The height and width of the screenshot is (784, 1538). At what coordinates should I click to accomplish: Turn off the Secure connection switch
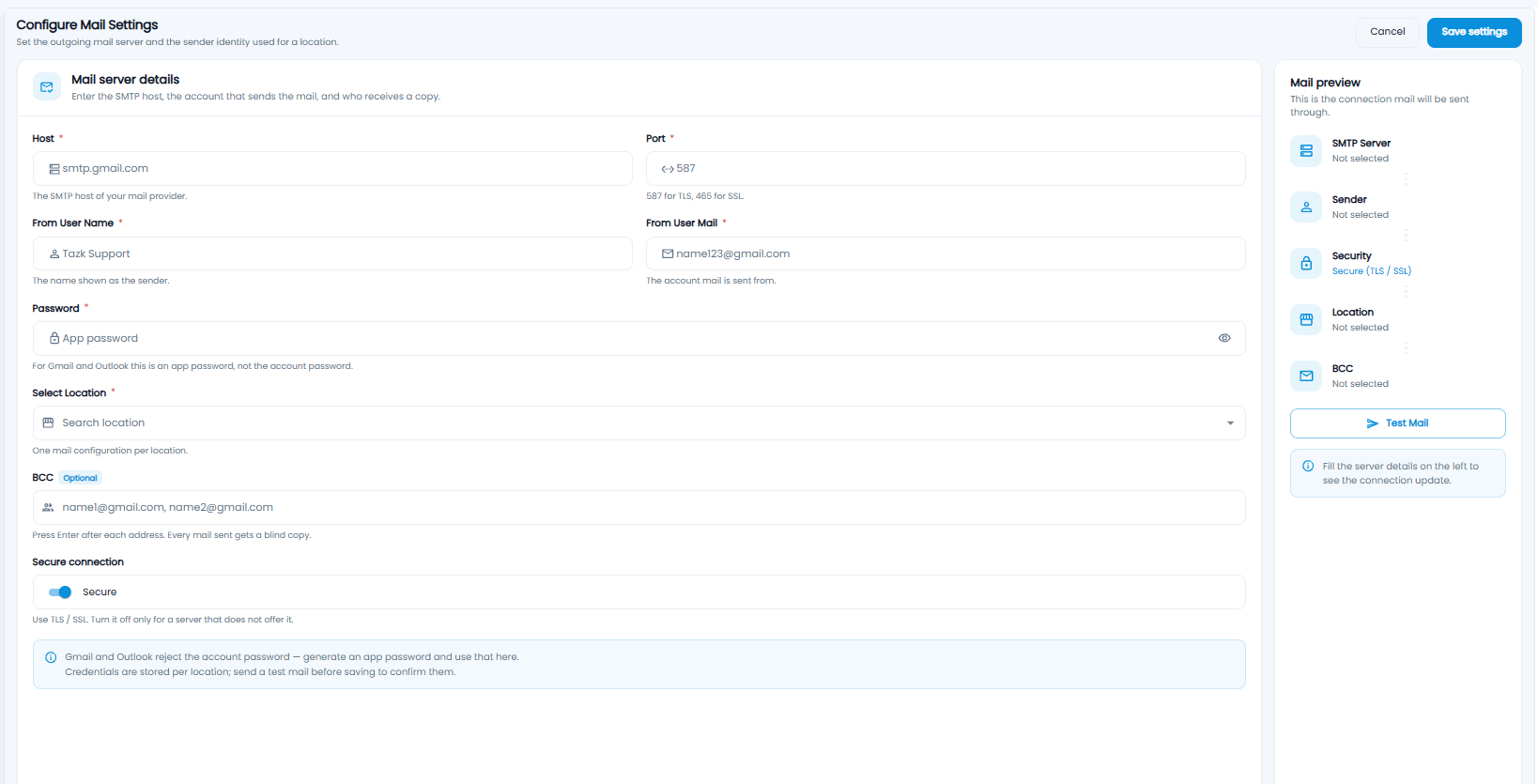point(60,592)
